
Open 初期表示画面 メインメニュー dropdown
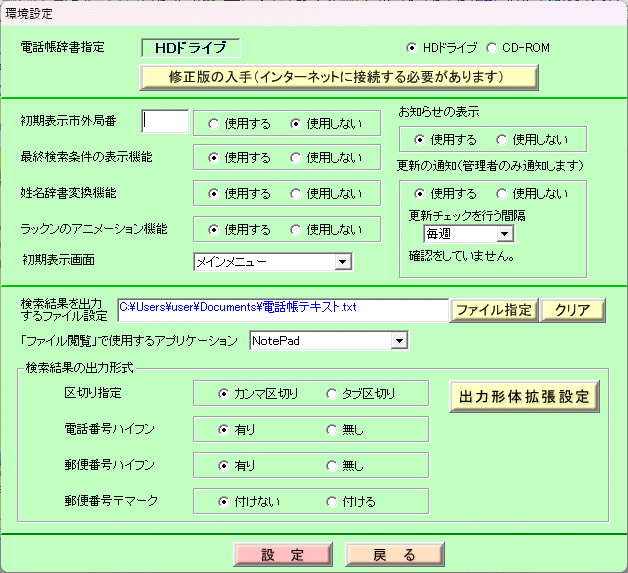click(x=273, y=262)
